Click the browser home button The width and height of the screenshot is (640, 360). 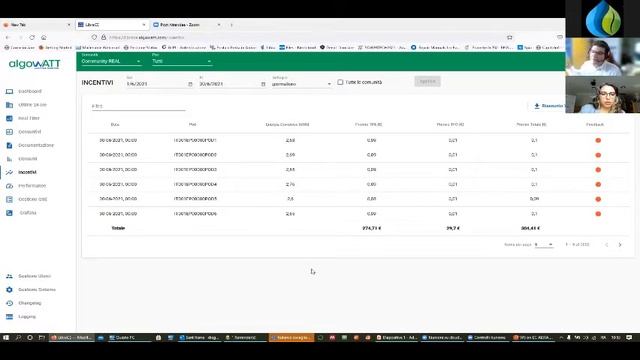44,38
